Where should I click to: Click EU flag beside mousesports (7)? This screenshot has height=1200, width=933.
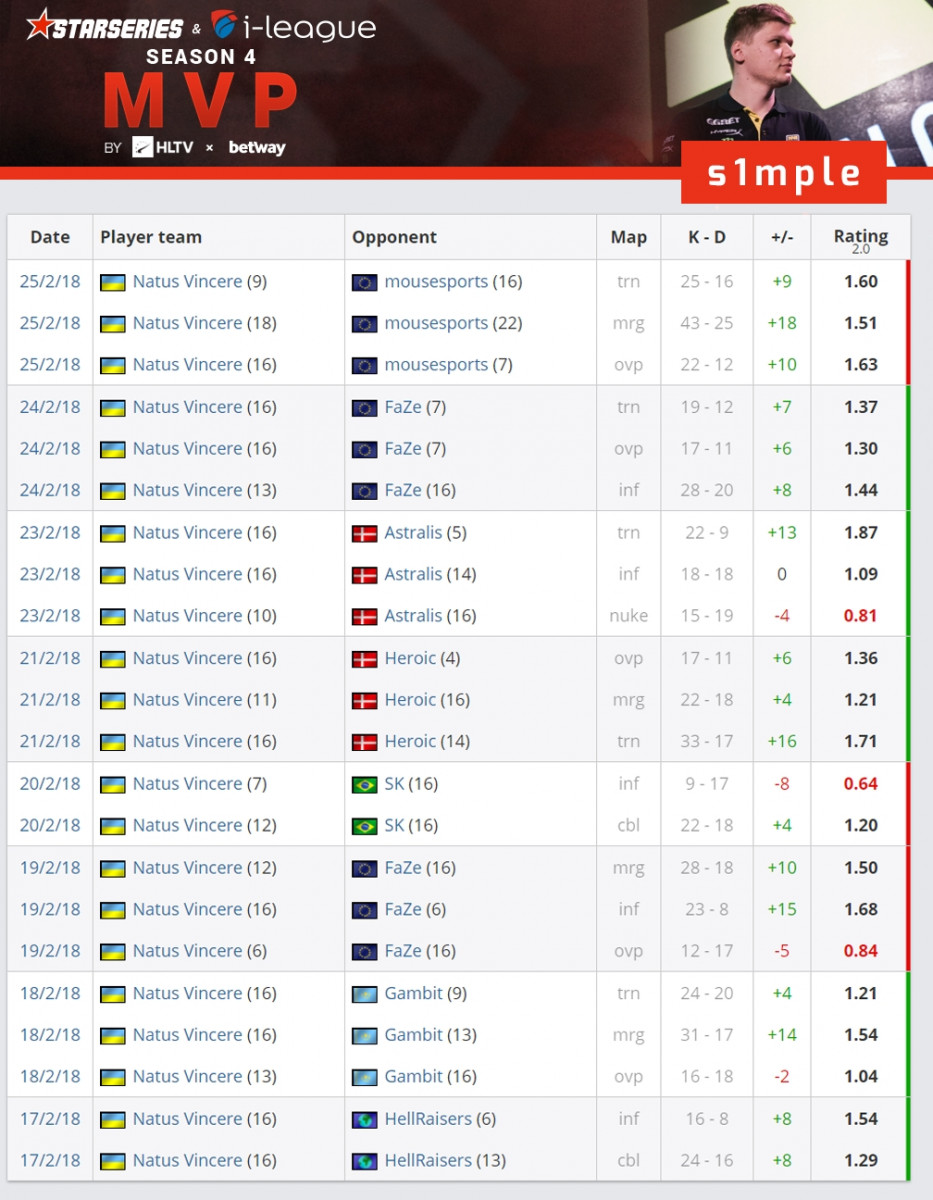[x=364, y=365]
